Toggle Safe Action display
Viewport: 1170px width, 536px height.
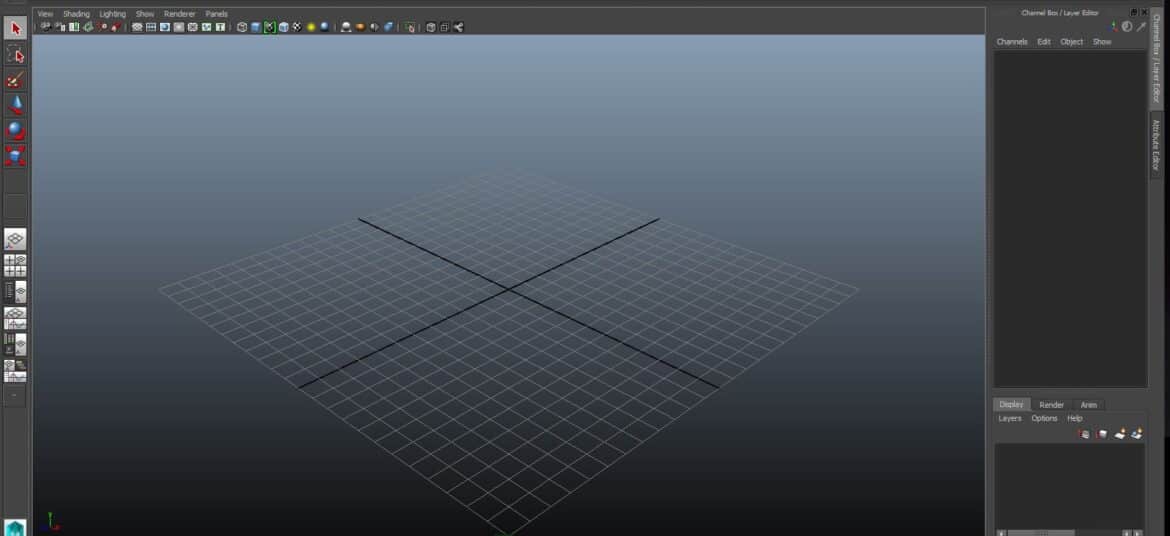click(x=206, y=27)
